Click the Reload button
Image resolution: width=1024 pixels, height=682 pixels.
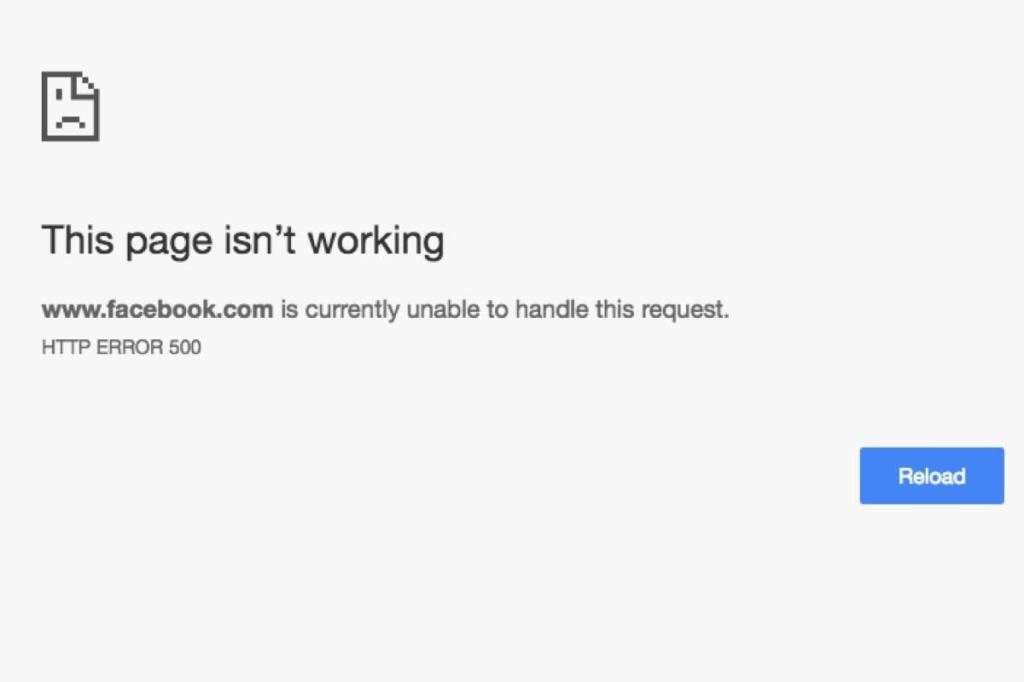pos(931,476)
